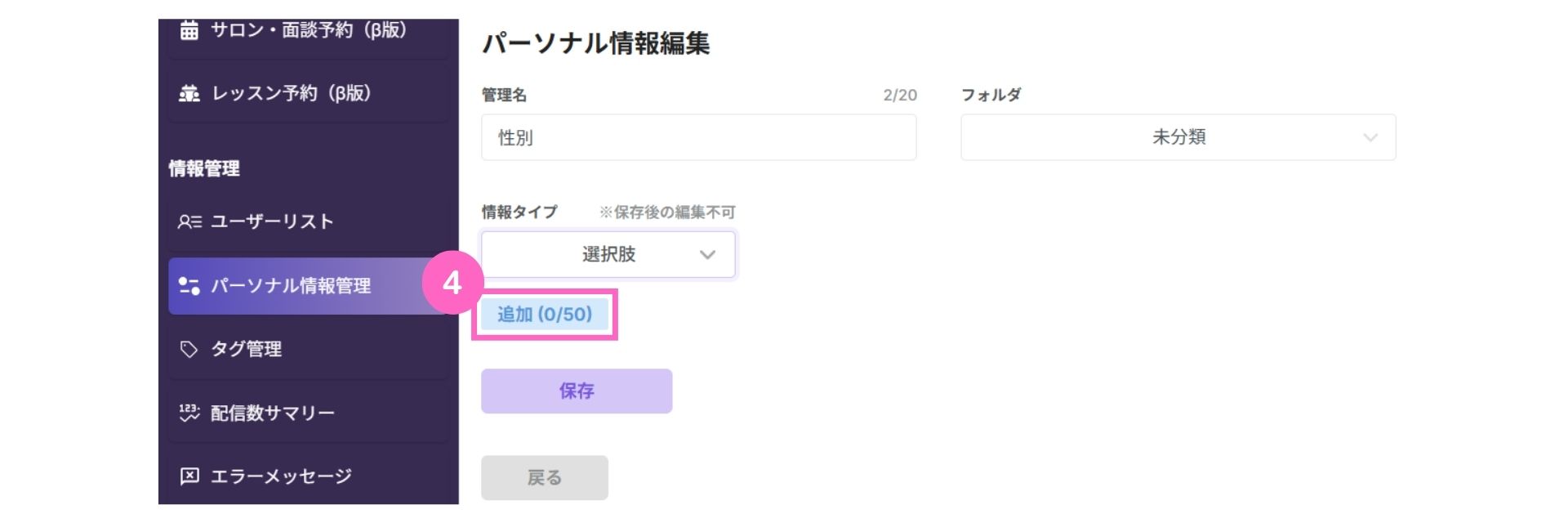Open the フォルダ dropdown showing 未分類
This screenshot has width=1568, height=523.
tap(1178, 137)
